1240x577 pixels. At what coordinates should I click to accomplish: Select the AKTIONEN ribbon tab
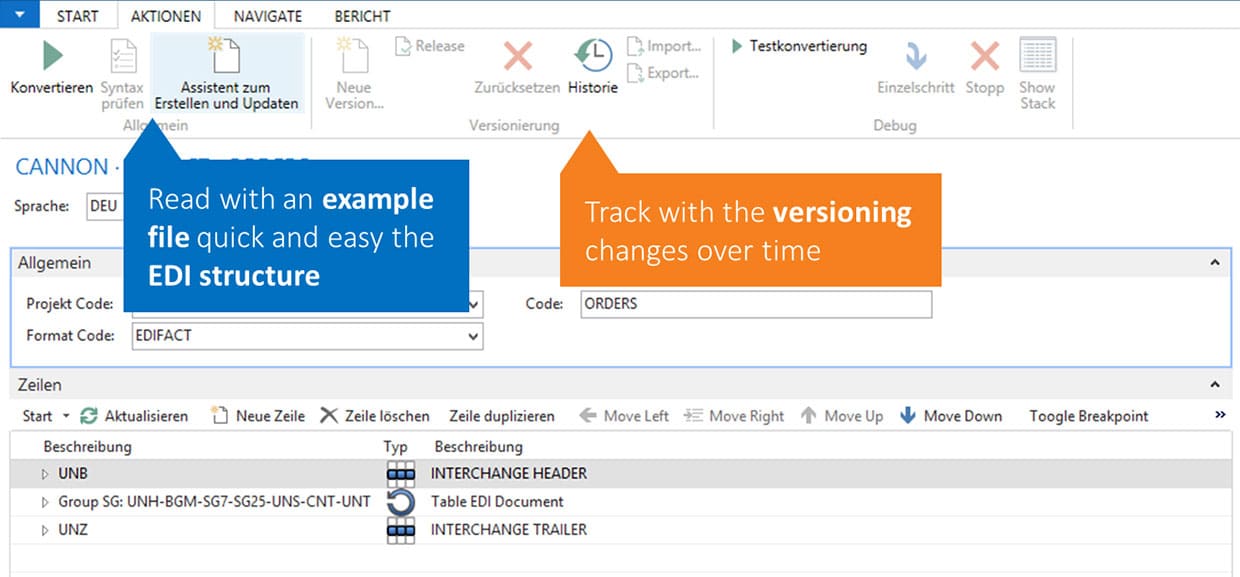[166, 16]
